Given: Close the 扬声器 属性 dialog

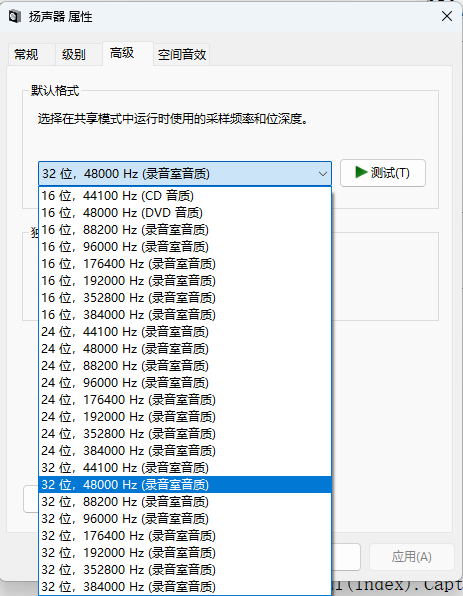Looking at the screenshot, I should [x=447, y=16].
